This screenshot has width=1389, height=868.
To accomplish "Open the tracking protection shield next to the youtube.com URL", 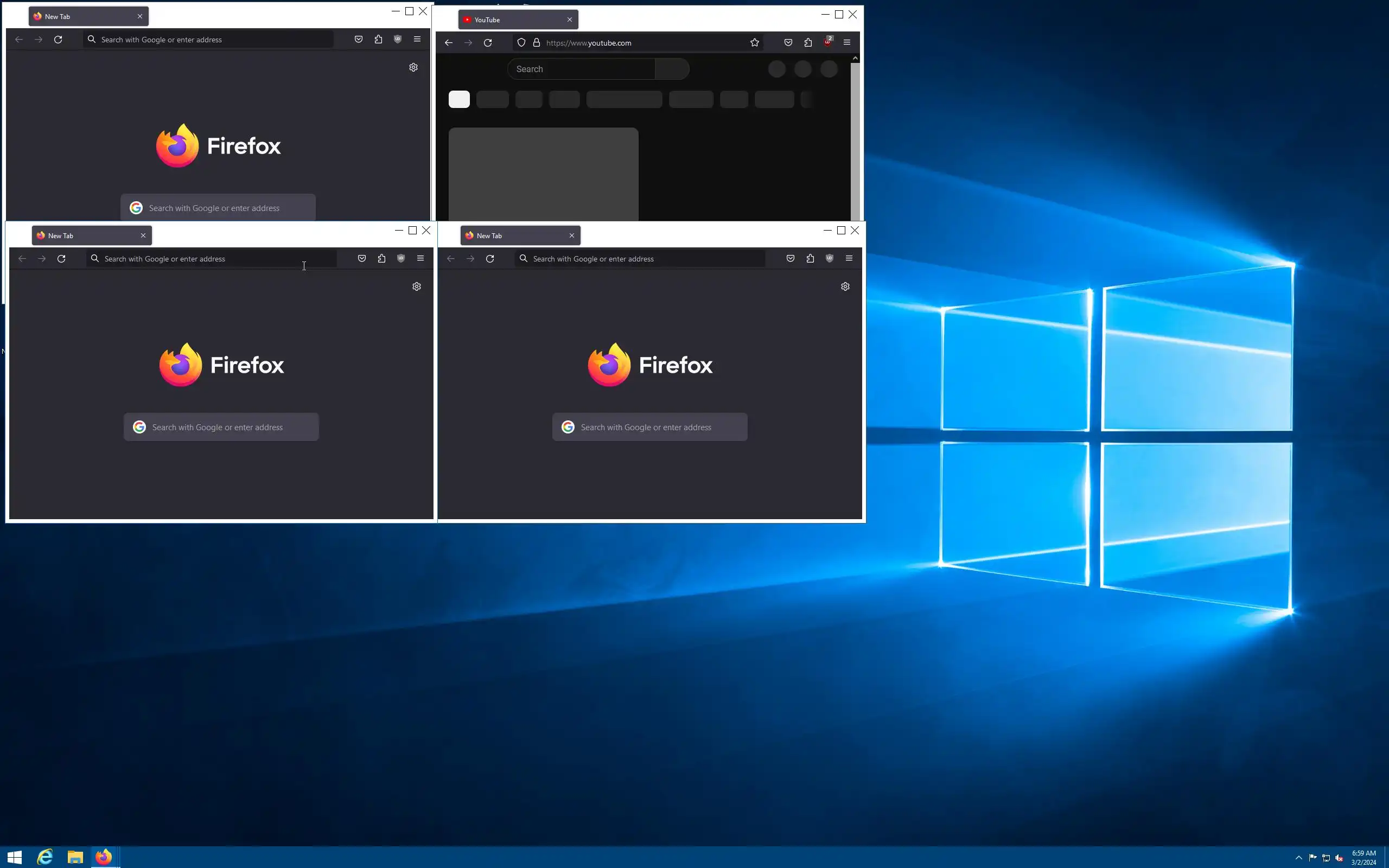I will coord(521,42).
